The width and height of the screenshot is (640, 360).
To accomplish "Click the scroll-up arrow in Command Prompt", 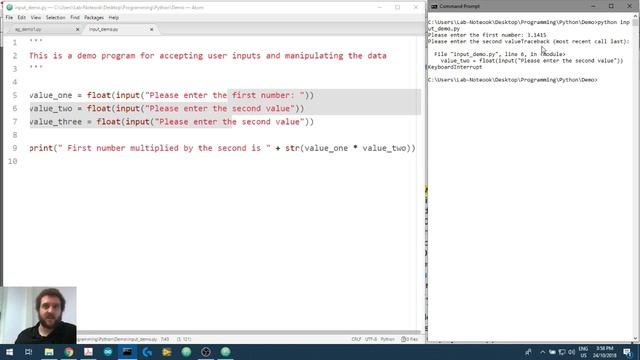I will point(636,16).
